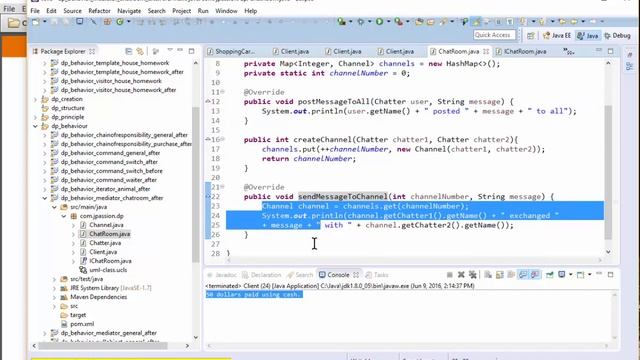Click the New file toolbar icon
Viewport: 640px width, 360px height.
point(36,22)
